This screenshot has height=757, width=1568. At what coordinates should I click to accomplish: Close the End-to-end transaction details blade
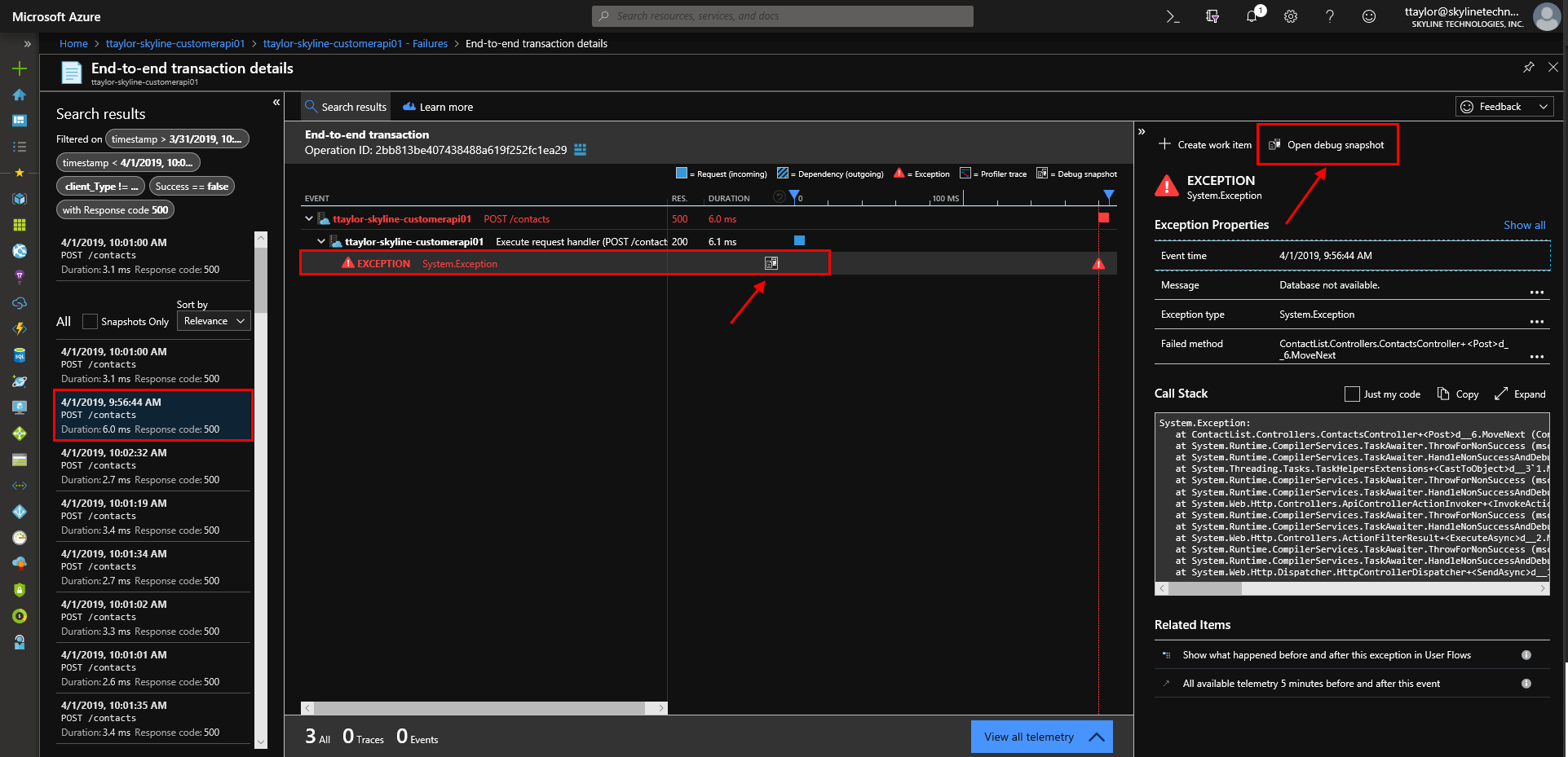click(1553, 68)
